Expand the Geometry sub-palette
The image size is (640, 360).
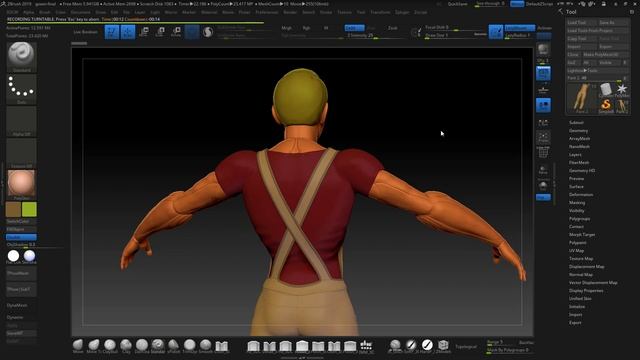tap(578, 131)
